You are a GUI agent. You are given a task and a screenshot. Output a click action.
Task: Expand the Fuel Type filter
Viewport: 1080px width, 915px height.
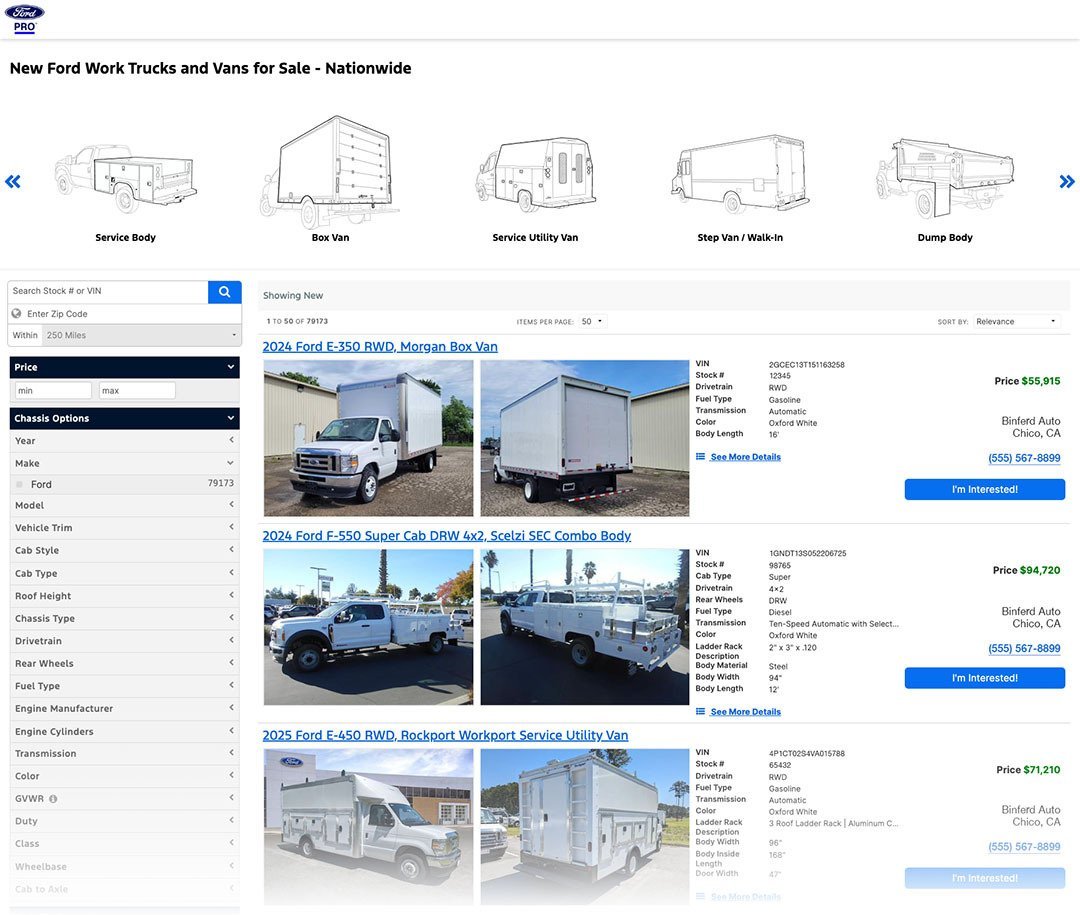pyautogui.click(x=124, y=686)
